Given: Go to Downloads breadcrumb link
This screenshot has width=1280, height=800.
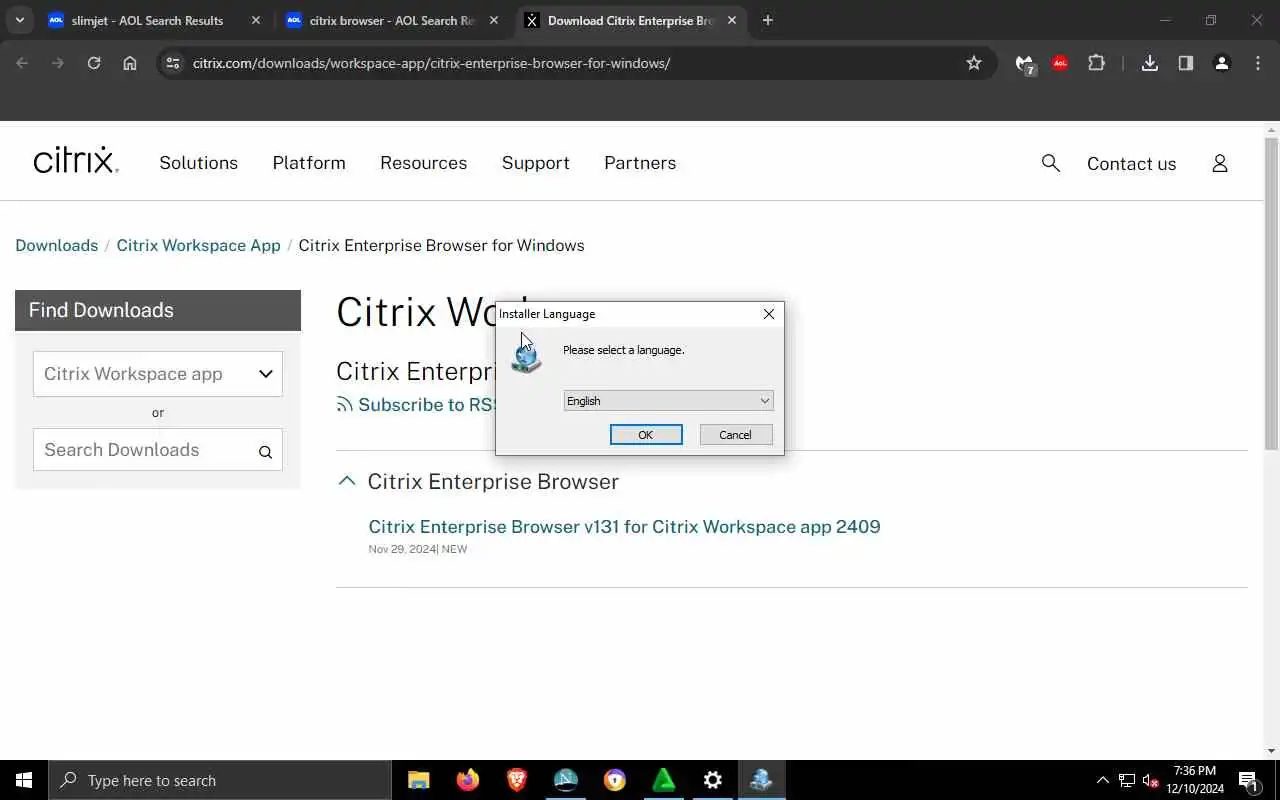Looking at the screenshot, I should pos(57,246).
